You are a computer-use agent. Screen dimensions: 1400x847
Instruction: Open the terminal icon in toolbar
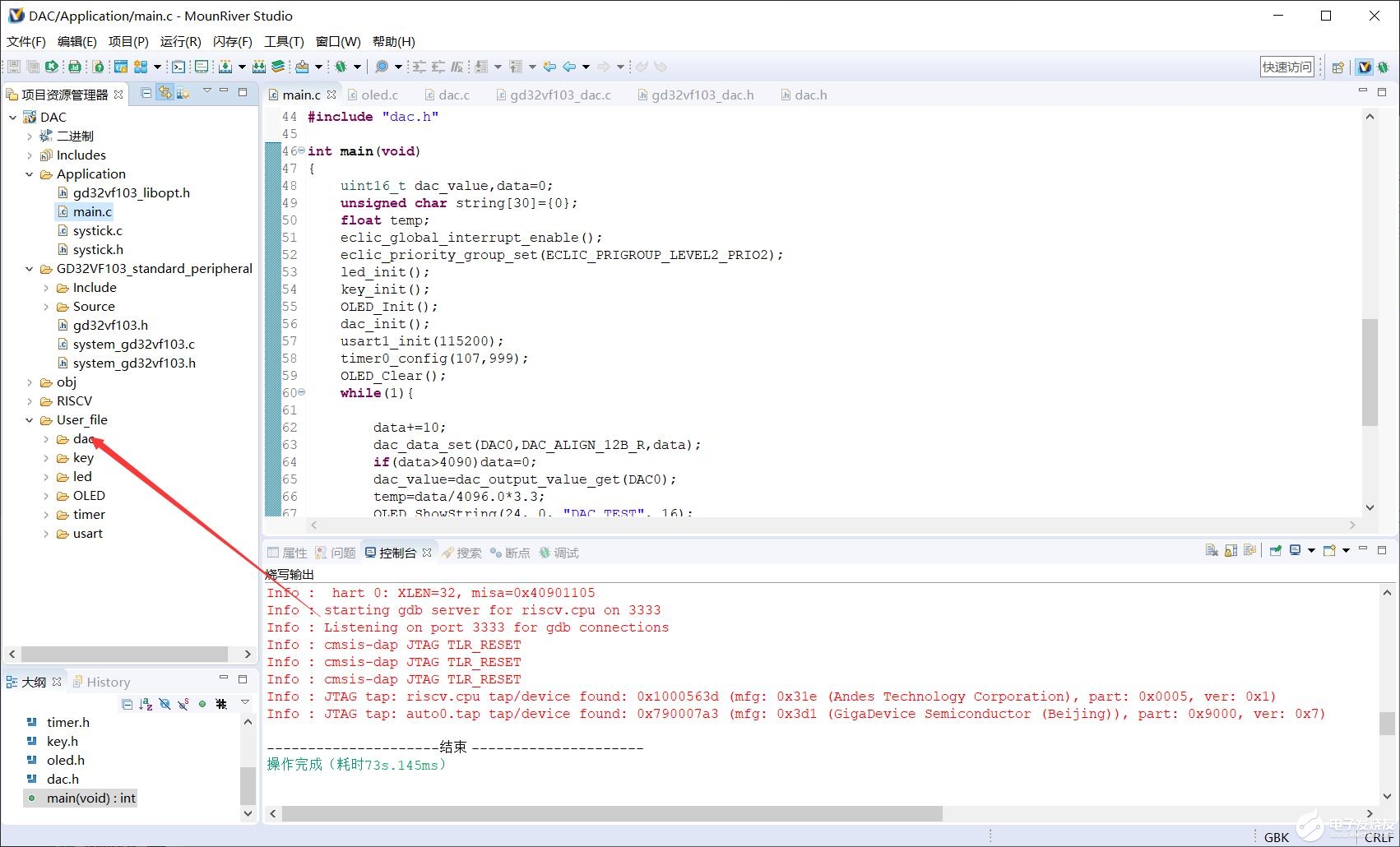(178, 67)
